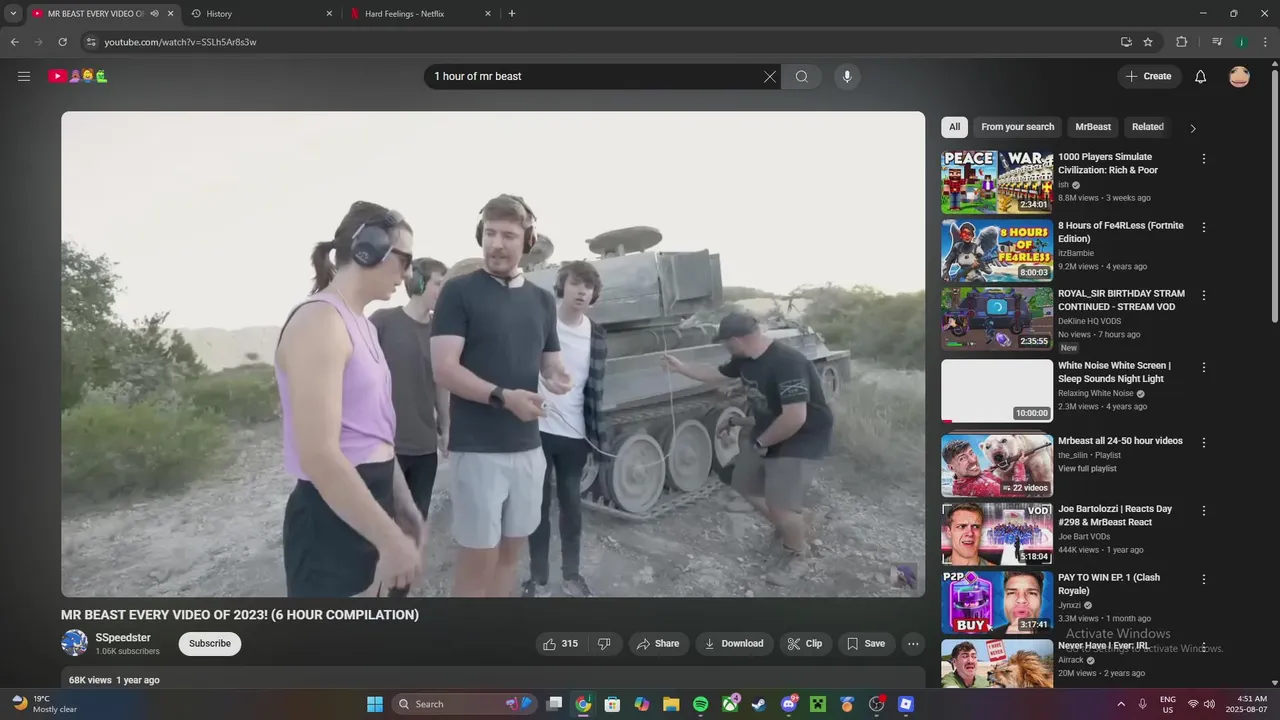Image resolution: width=1280 pixels, height=720 pixels.
Task: Open White Noise White Screen thumbnail
Action: point(997,391)
